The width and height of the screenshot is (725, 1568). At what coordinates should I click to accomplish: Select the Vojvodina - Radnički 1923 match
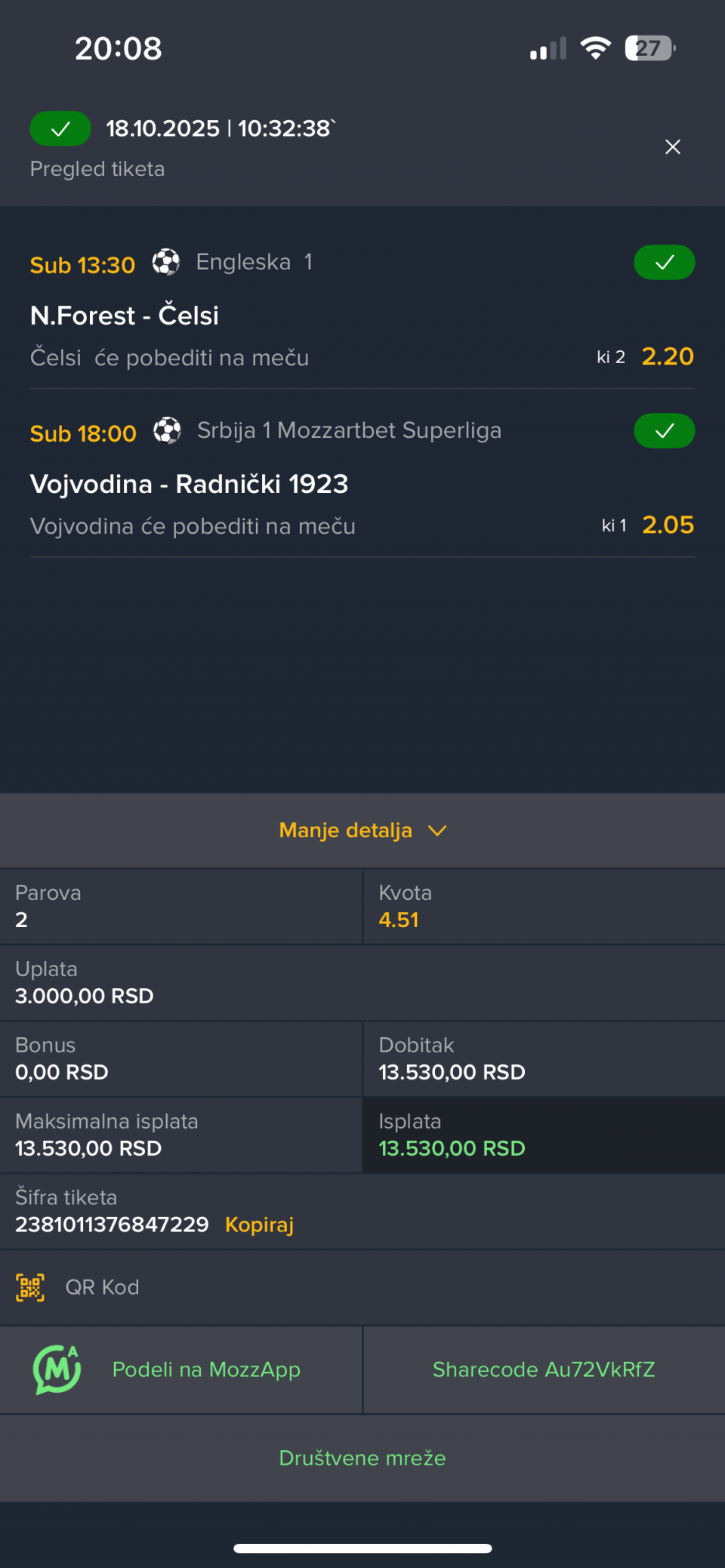pyautogui.click(x=189, y=484)
